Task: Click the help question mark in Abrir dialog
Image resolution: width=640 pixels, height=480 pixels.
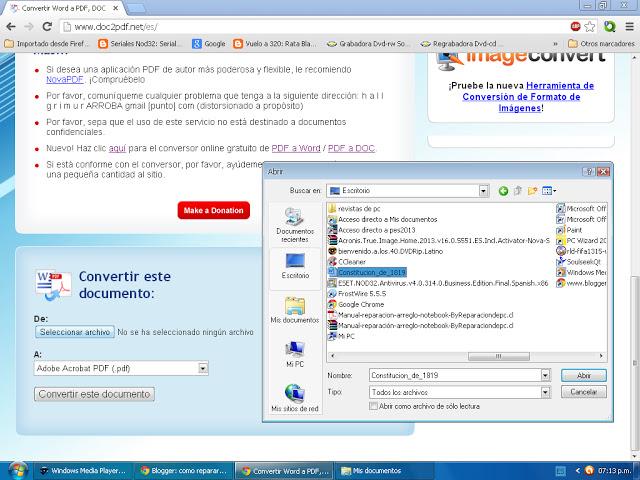Action: click(589, 172)
